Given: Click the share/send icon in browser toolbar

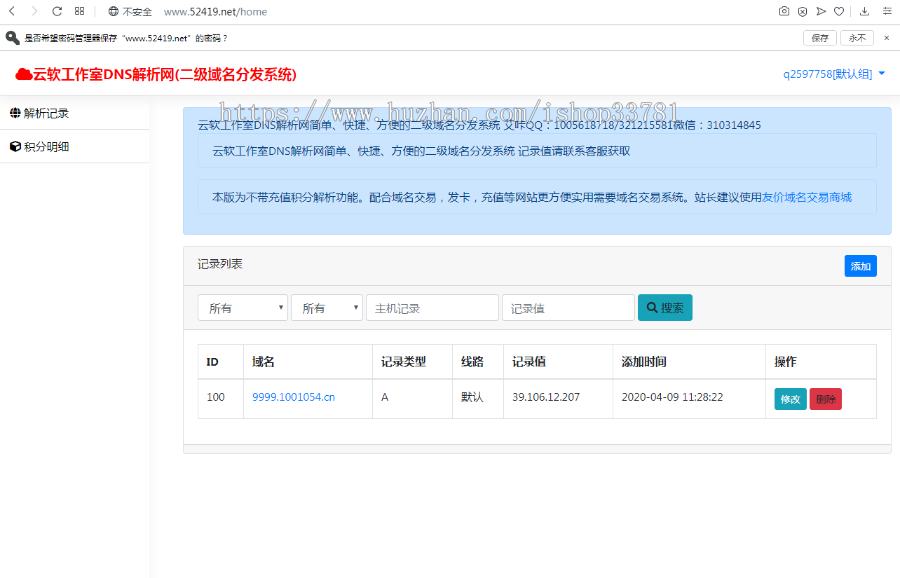Looking at the screenshot, I should 820,11.
